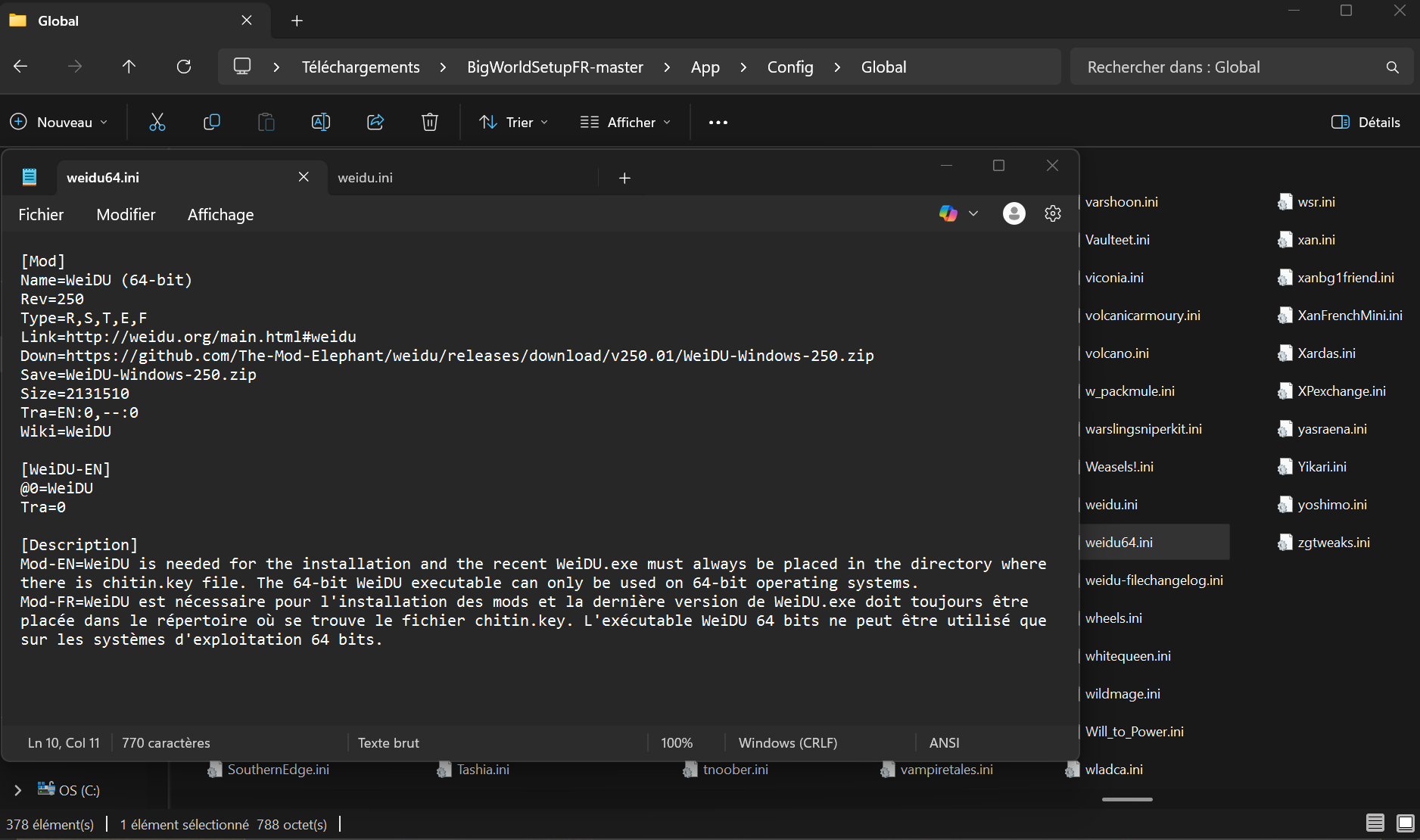Navigate to Téléchargements breadcrumb

click(360, 67)
